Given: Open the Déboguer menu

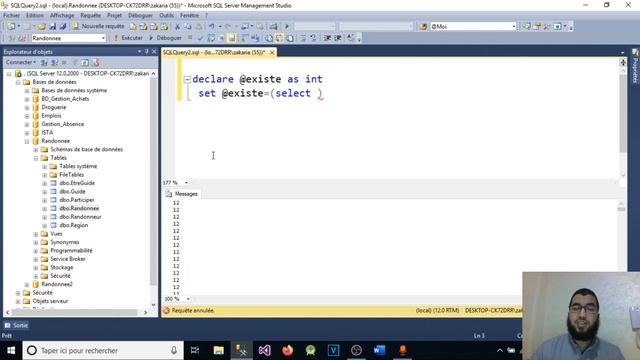Looking at the screenshot, I should (140, 16).
